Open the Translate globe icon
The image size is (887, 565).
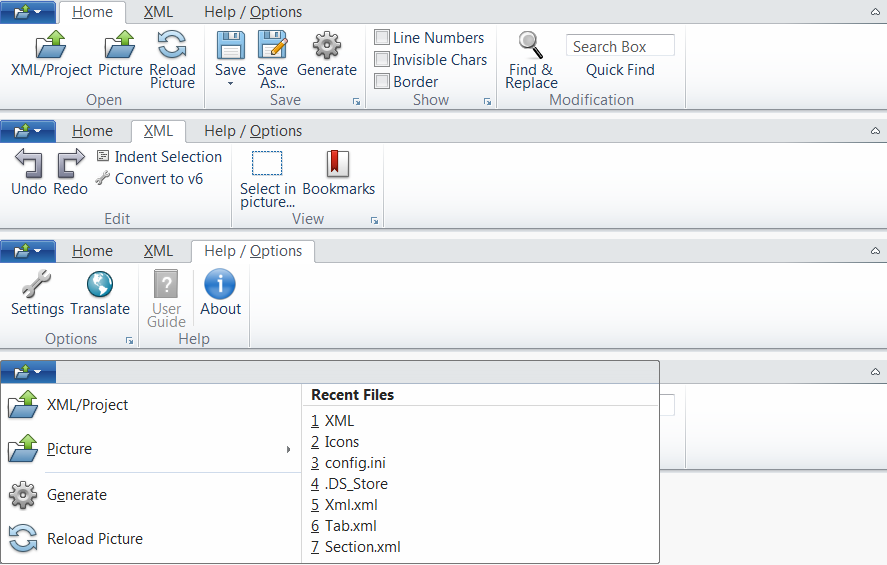tap(100, 285)
